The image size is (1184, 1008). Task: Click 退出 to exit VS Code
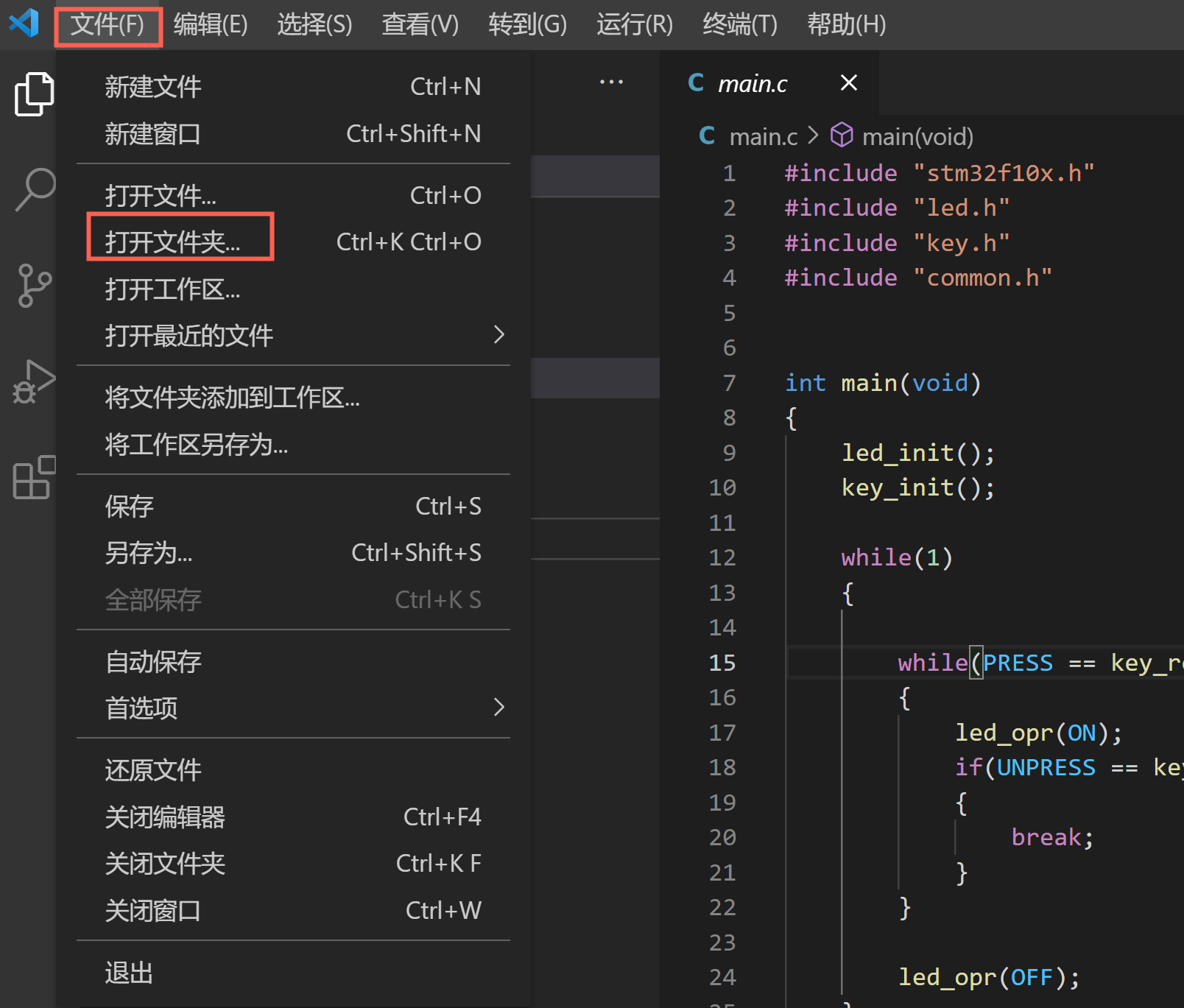click(x=129, y=972)
